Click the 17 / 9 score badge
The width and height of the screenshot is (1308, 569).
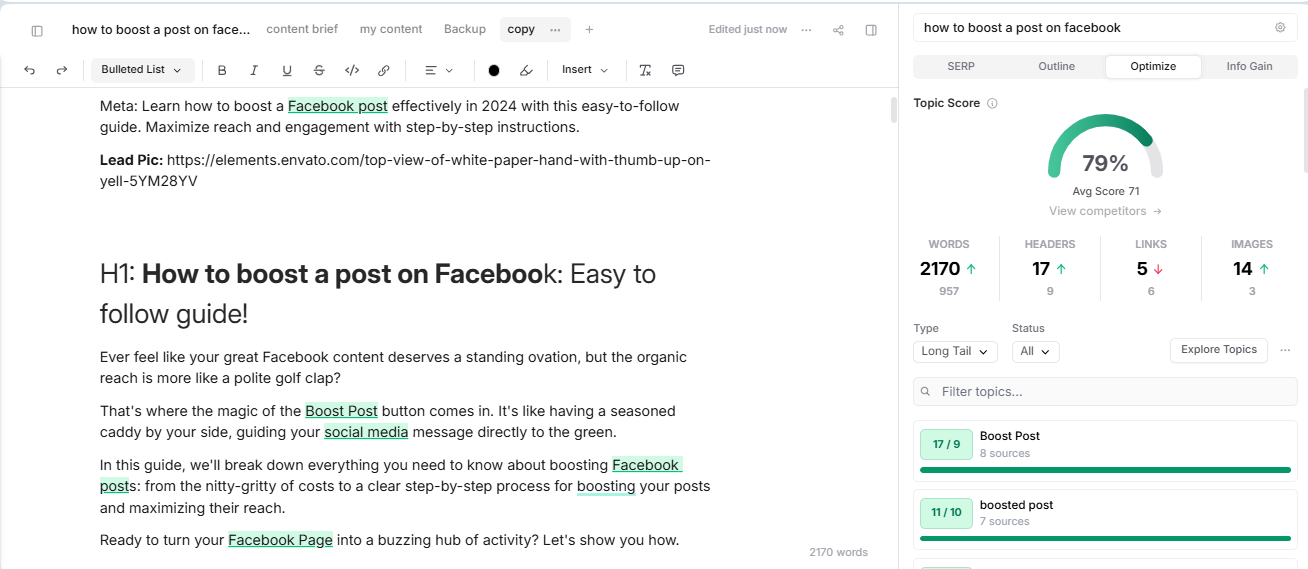(x=946, y=444)
